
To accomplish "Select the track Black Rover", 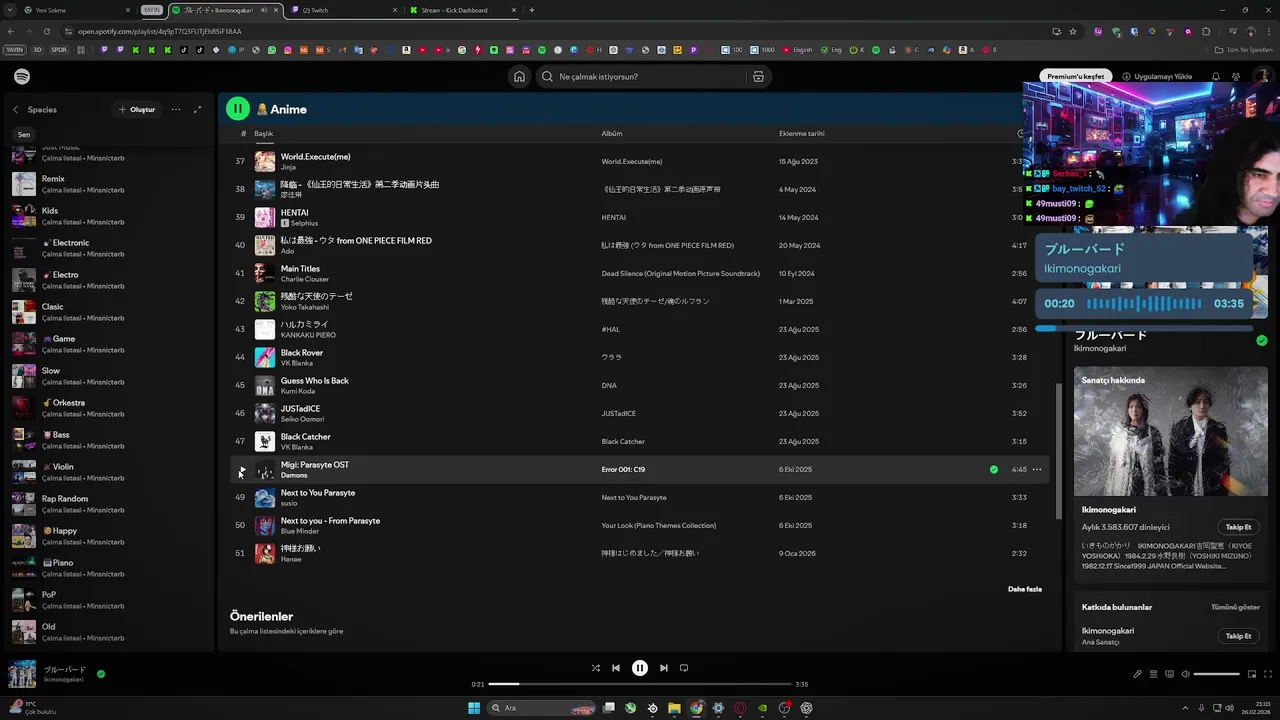I will coord(302,353).
